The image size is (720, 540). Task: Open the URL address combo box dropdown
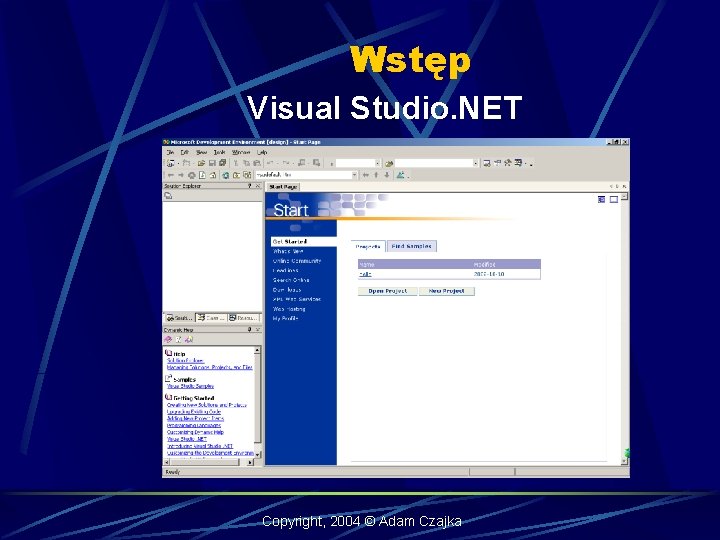pos(354,175)
